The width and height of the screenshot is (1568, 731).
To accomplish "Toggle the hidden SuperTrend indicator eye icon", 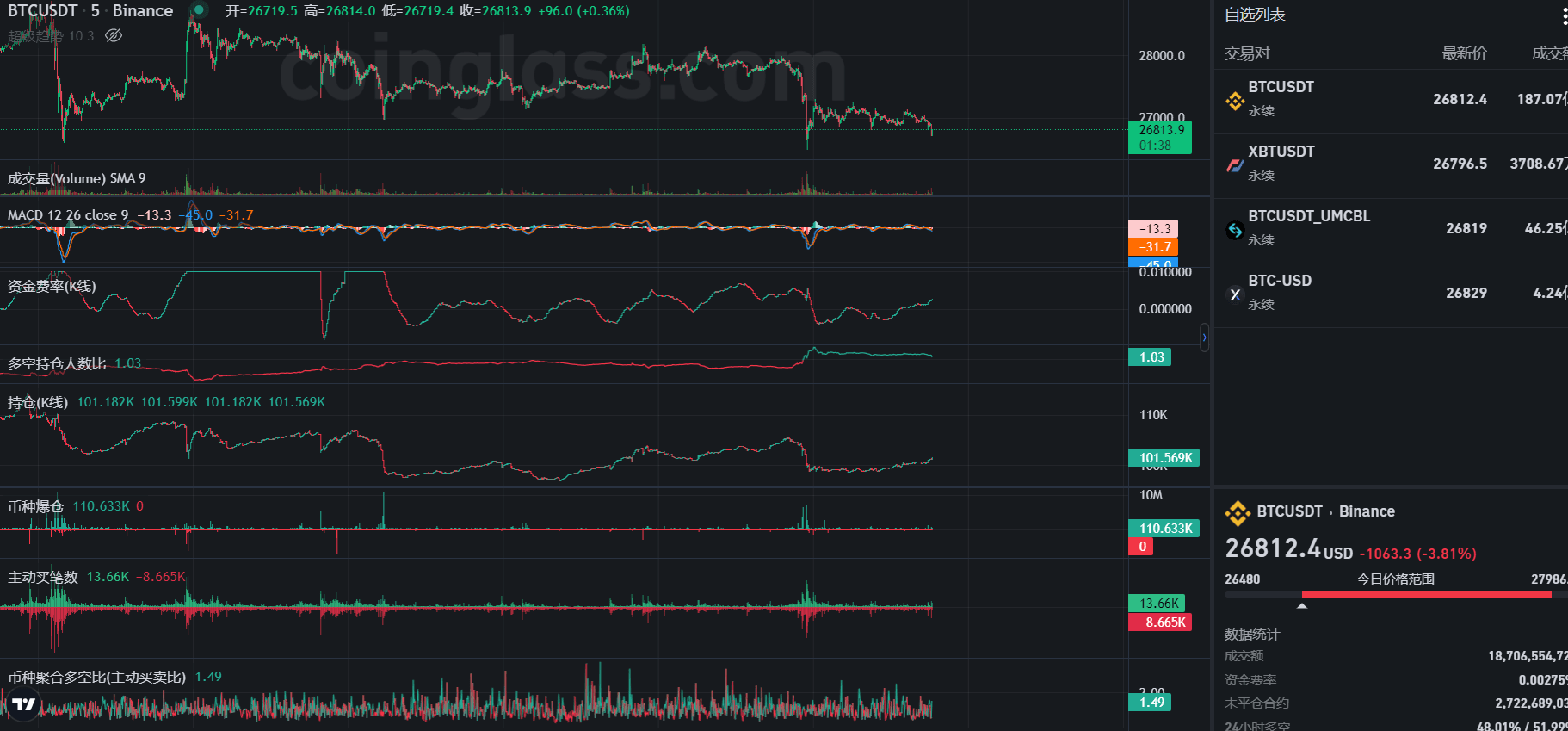I will 114,35.
